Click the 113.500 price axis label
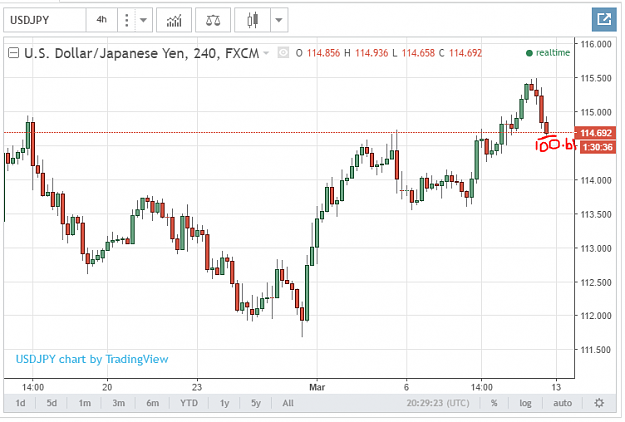This screenshot has width=625, height=422. (x=596, y=214)
